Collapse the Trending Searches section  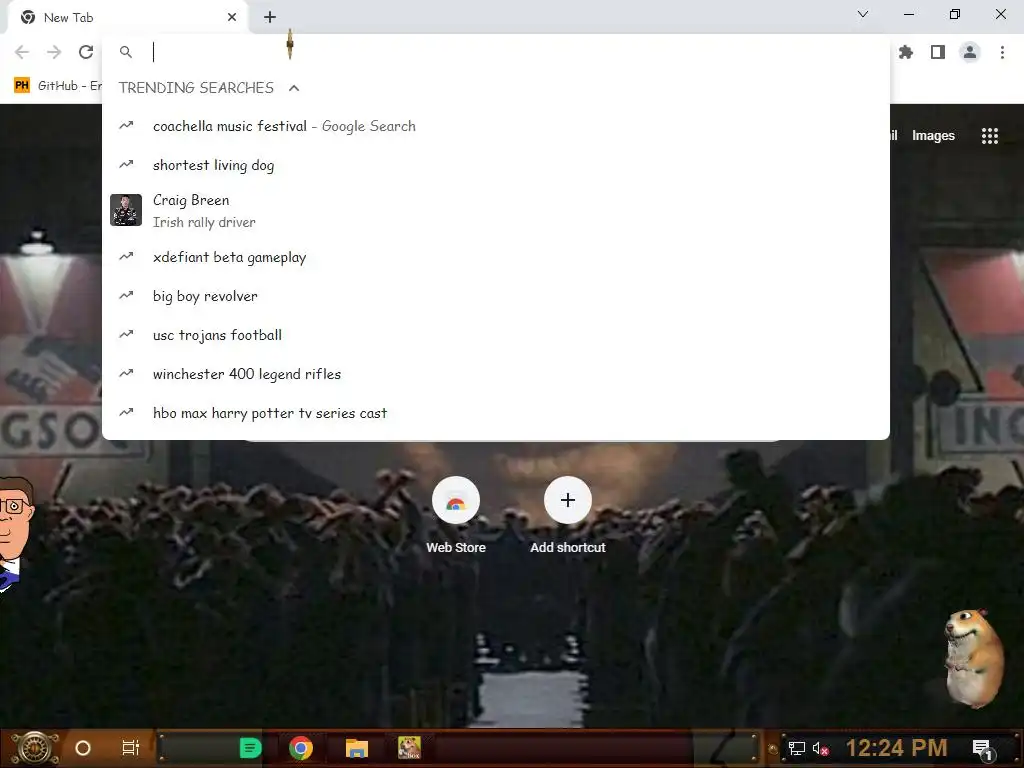pos(294,88)
